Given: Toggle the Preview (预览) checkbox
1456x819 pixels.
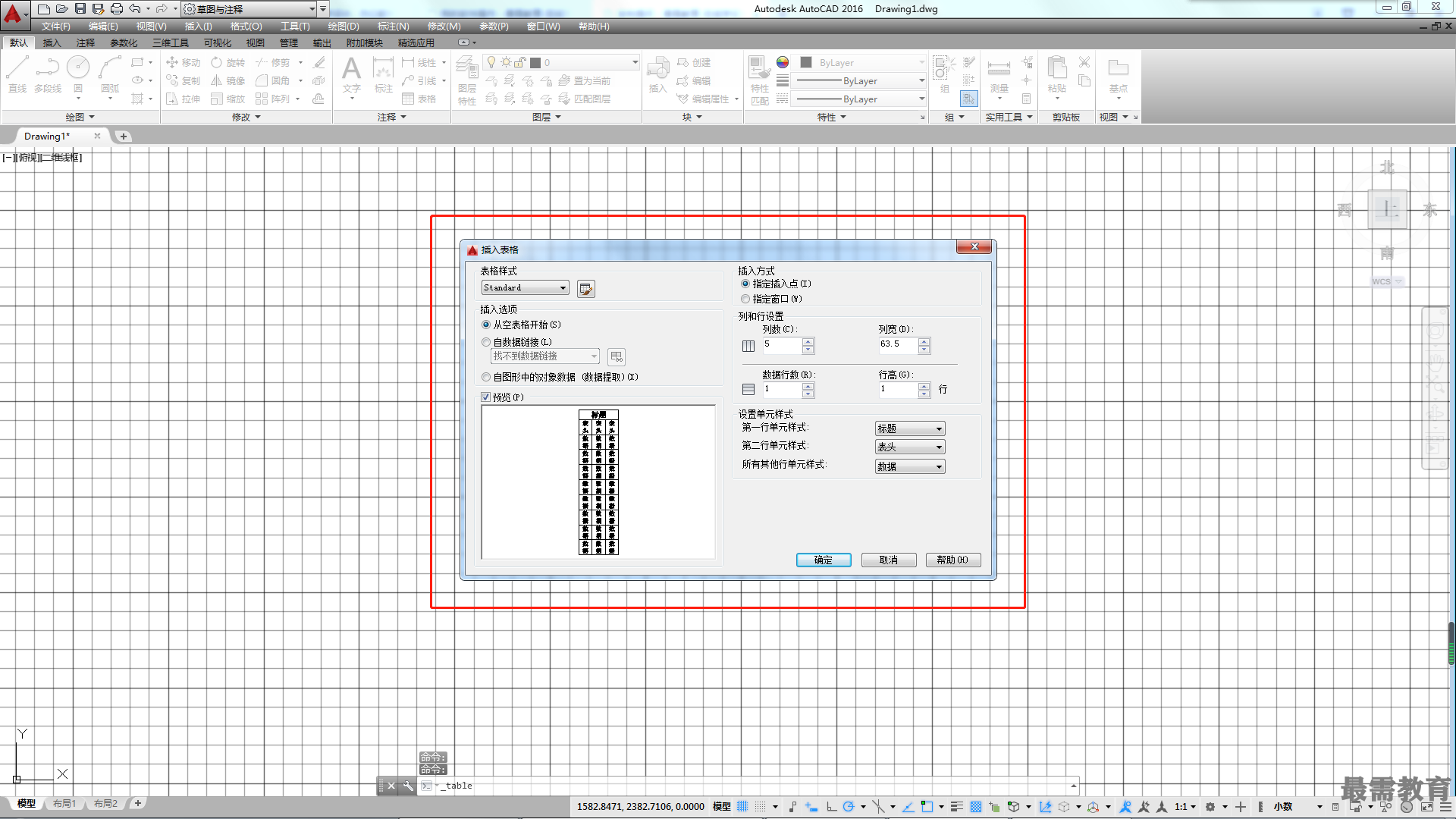Looking at the screenshot, I should point(486,397).
